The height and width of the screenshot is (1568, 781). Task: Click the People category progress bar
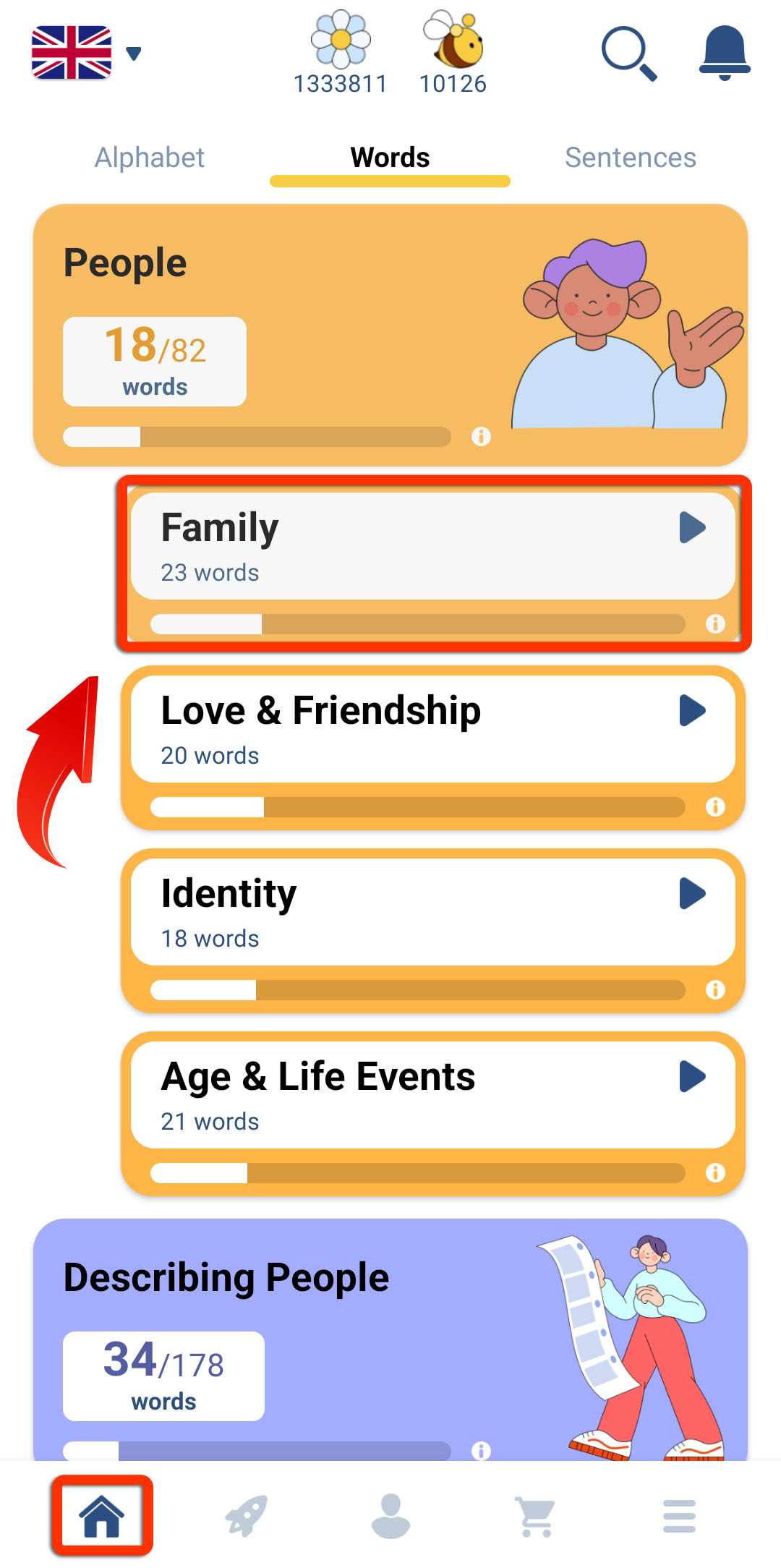pos(257,437)
